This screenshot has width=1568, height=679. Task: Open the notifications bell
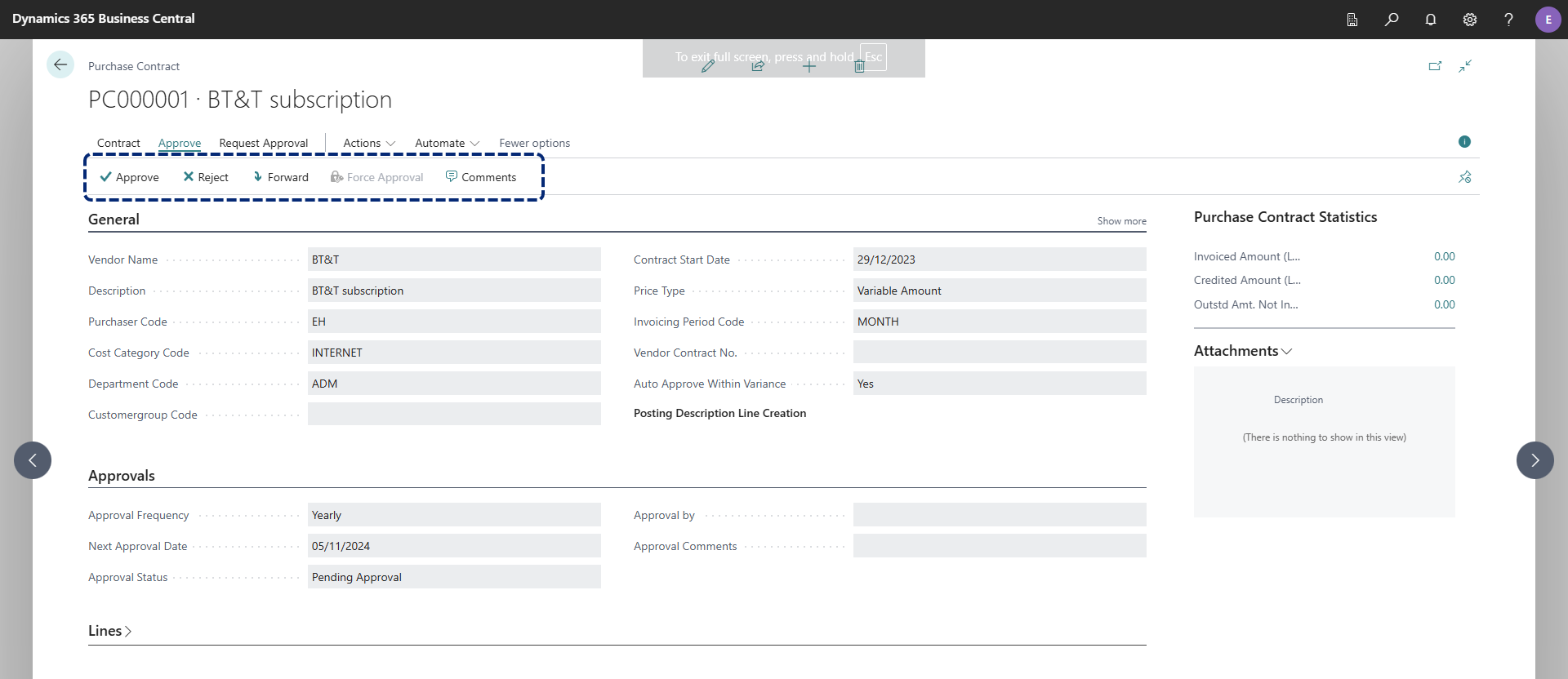click(x=1431, y=20)
